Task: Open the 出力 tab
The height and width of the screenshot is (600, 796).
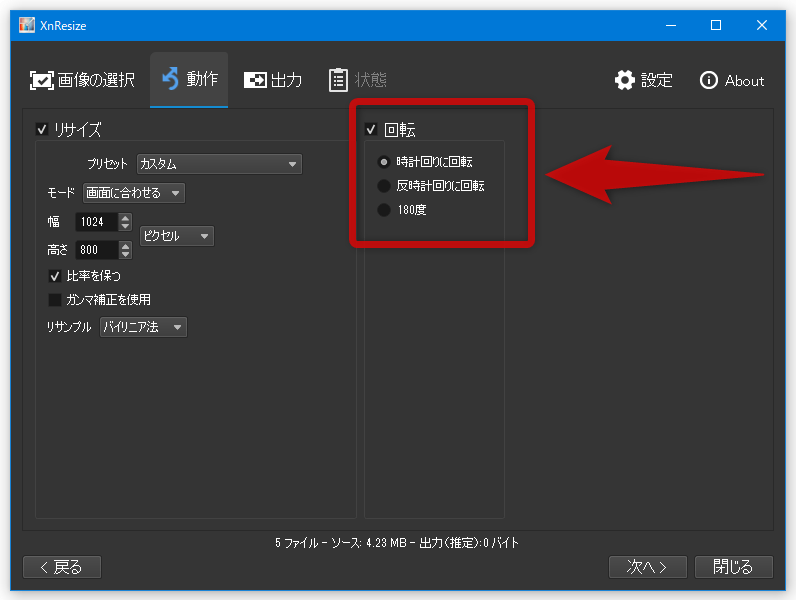Action: [273, 80]
